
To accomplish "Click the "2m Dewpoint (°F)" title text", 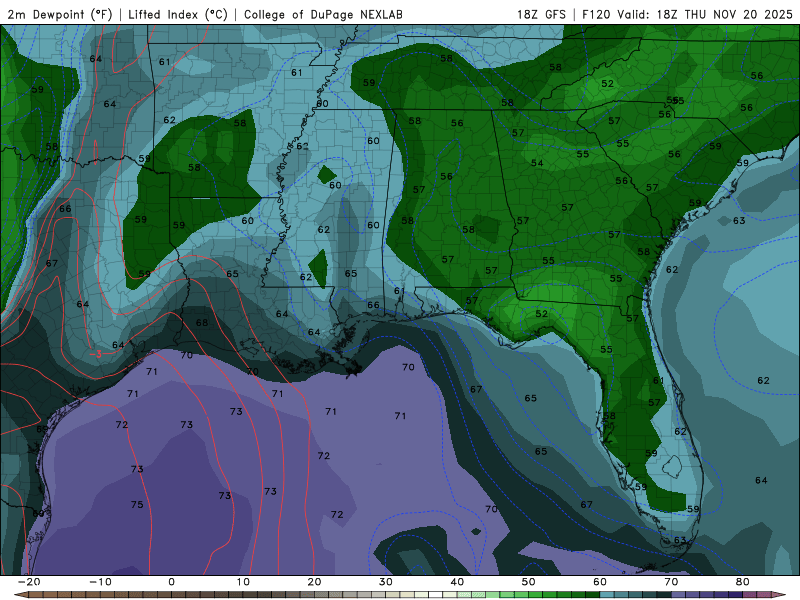I will (59, 14).
